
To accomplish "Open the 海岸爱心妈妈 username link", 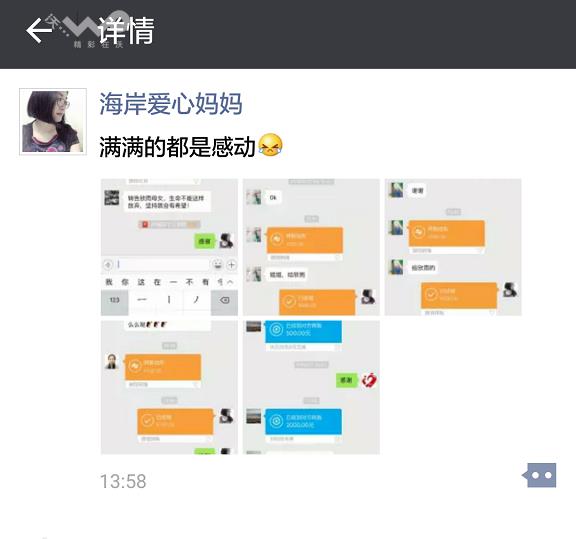I will (x=171, y=104).
